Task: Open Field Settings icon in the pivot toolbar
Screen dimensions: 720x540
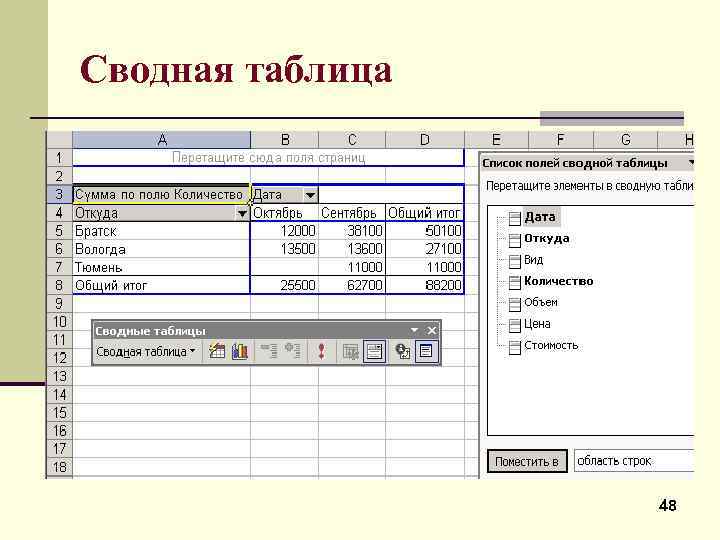Action: pyautogui.click(x=403, y=351)
